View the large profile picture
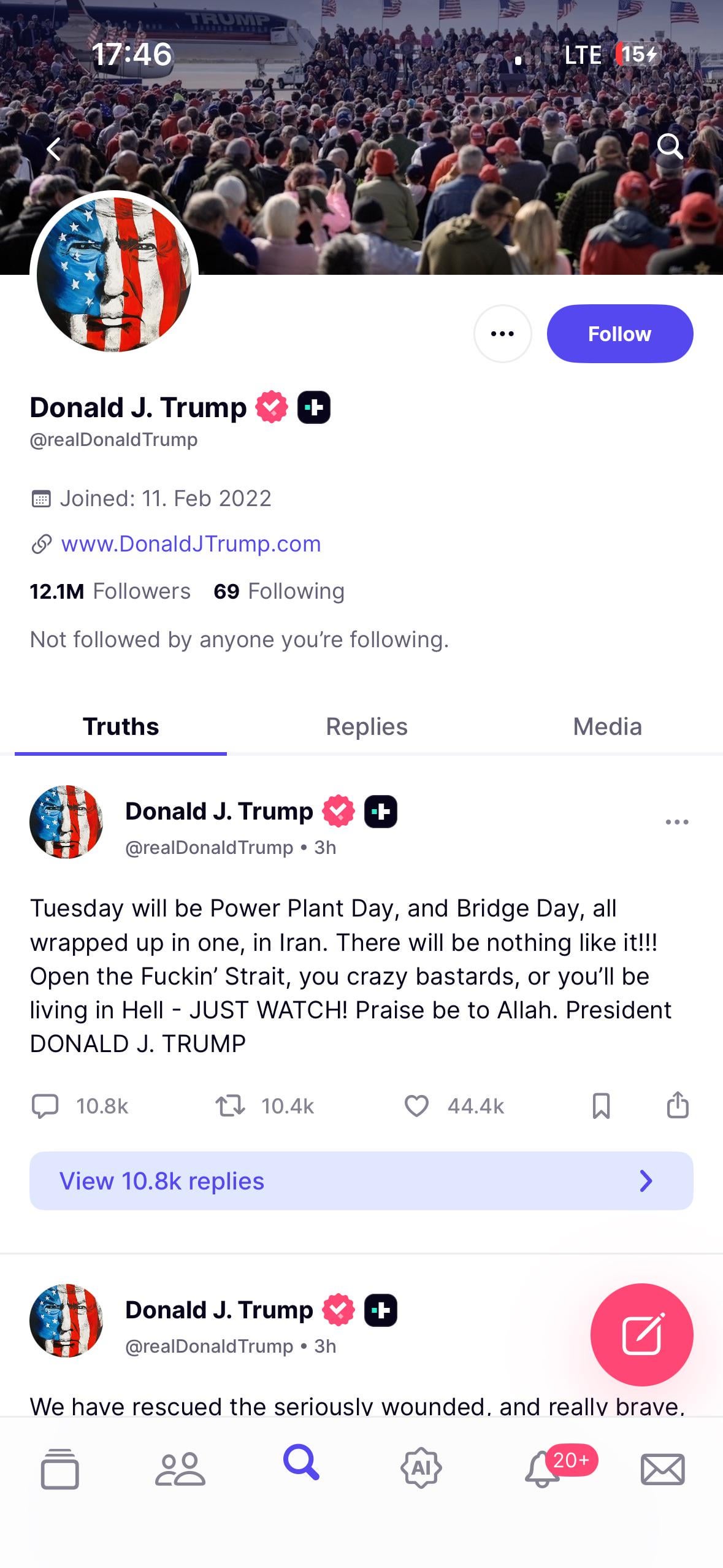The width and height of the screenshot is (723, 1568). (114, 275)
